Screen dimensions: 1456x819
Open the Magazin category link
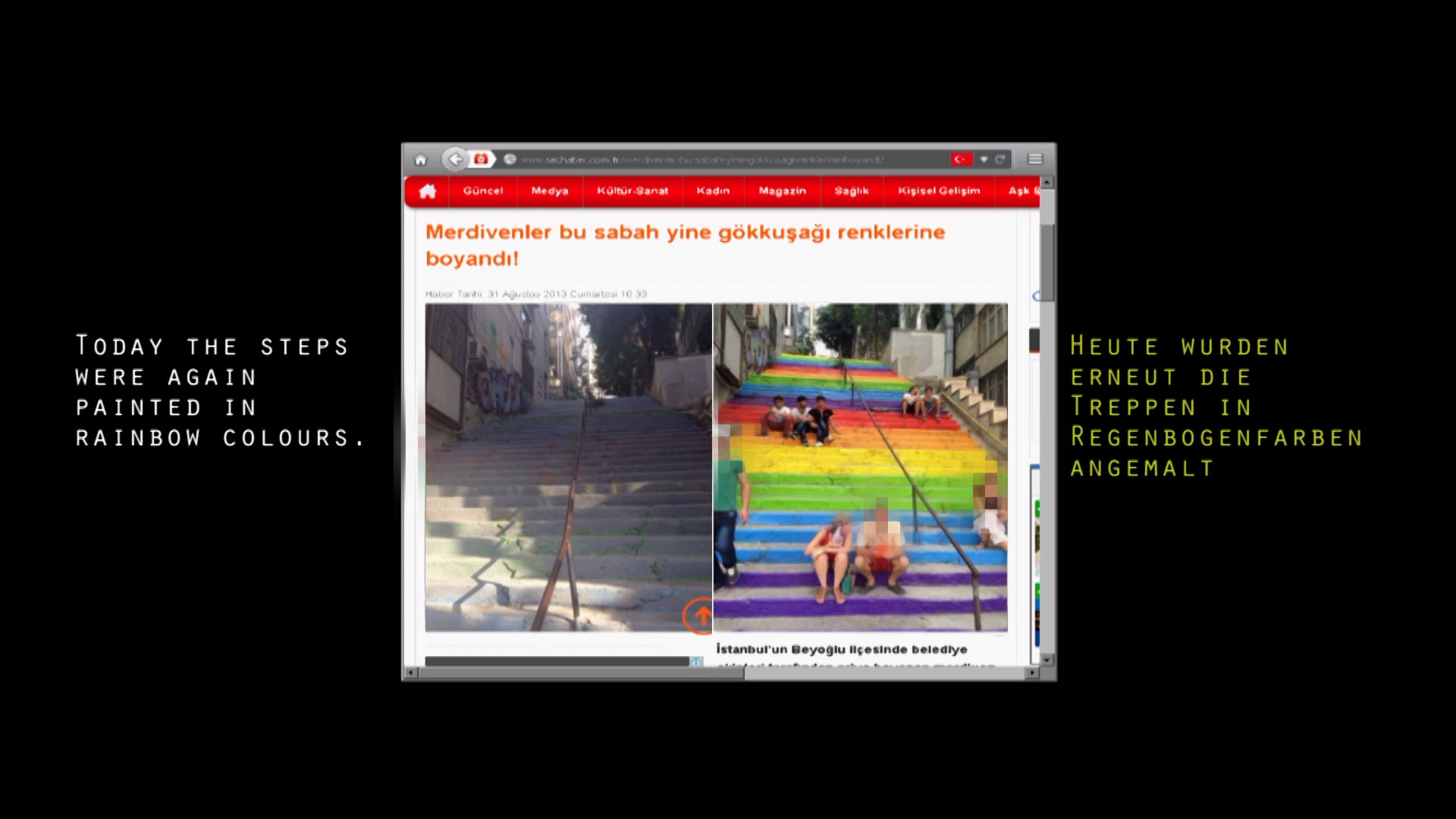click(782, 191)
